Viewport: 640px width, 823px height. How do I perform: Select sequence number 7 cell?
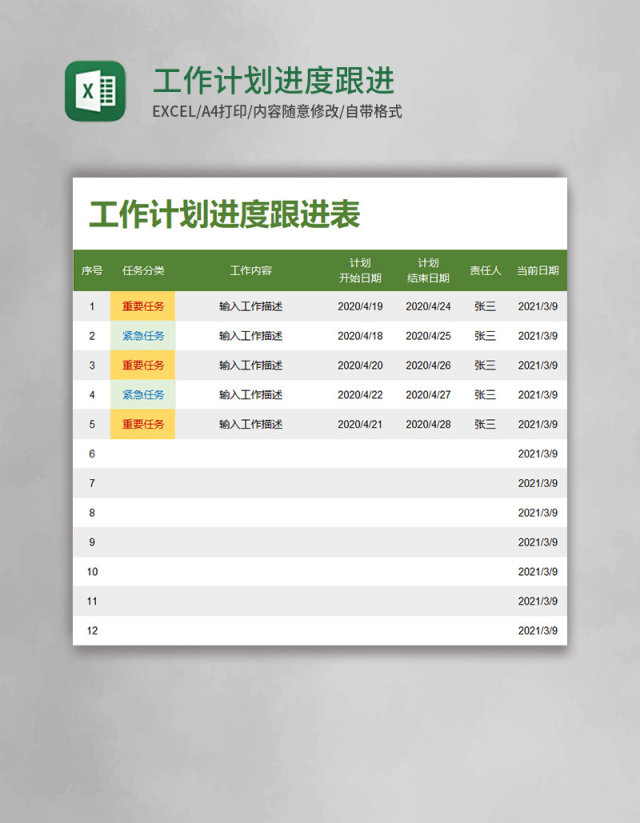[92, 483]
